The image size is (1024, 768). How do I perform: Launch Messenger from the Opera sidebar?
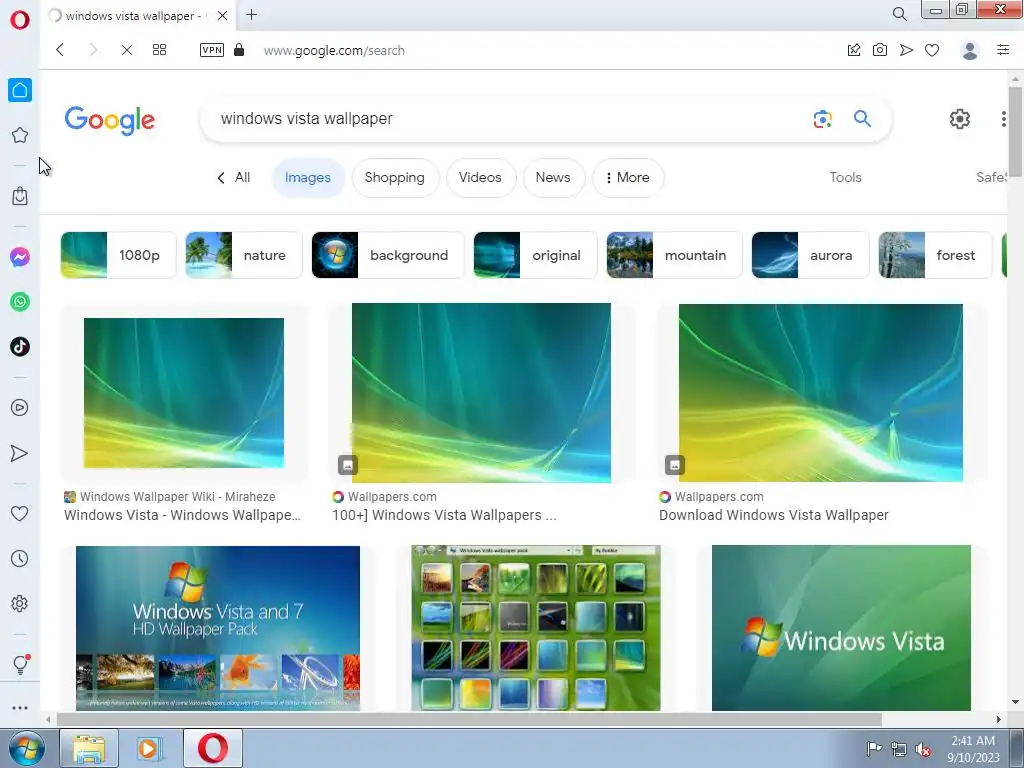pyautogui.click(x=20, y=257)
